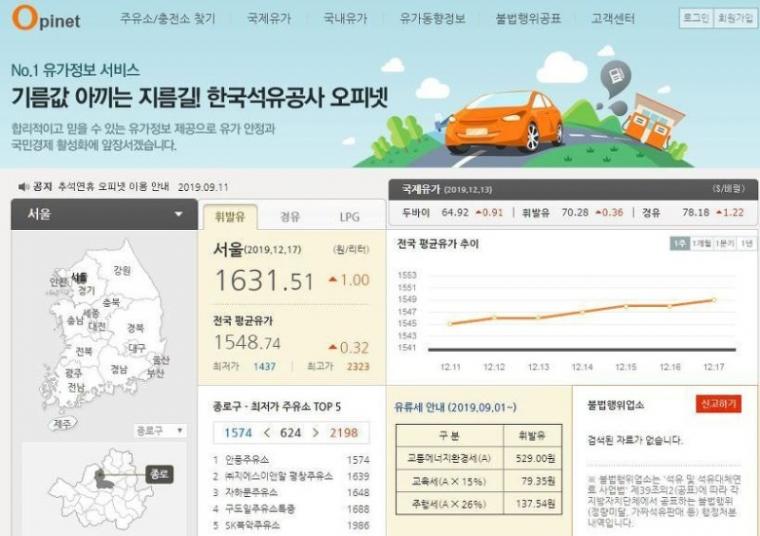
Task: Open 국내유가 menu item
Action: click(x=345, y=18)
